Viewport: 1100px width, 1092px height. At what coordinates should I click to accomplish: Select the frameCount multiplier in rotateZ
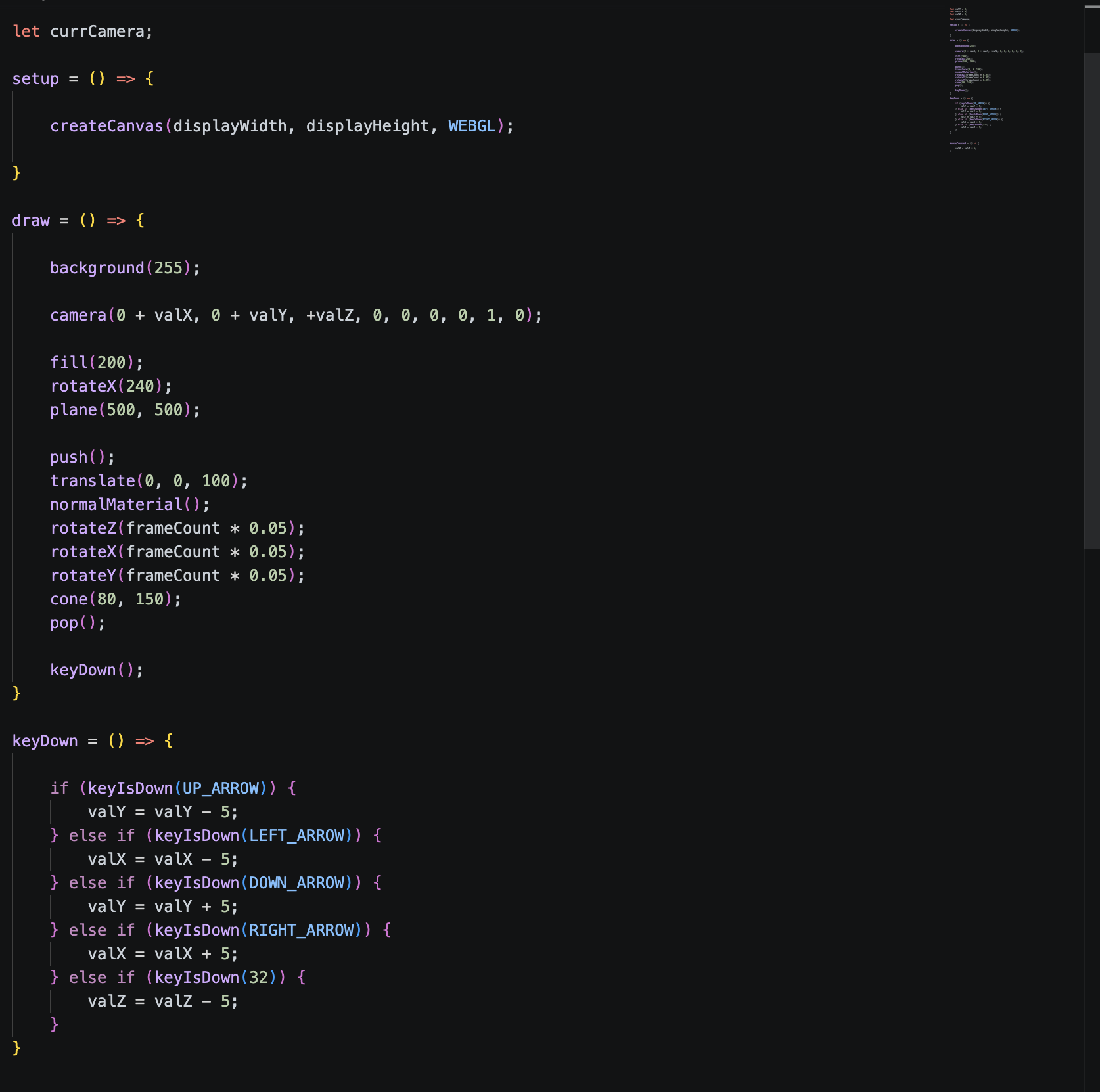click(173, 528)
